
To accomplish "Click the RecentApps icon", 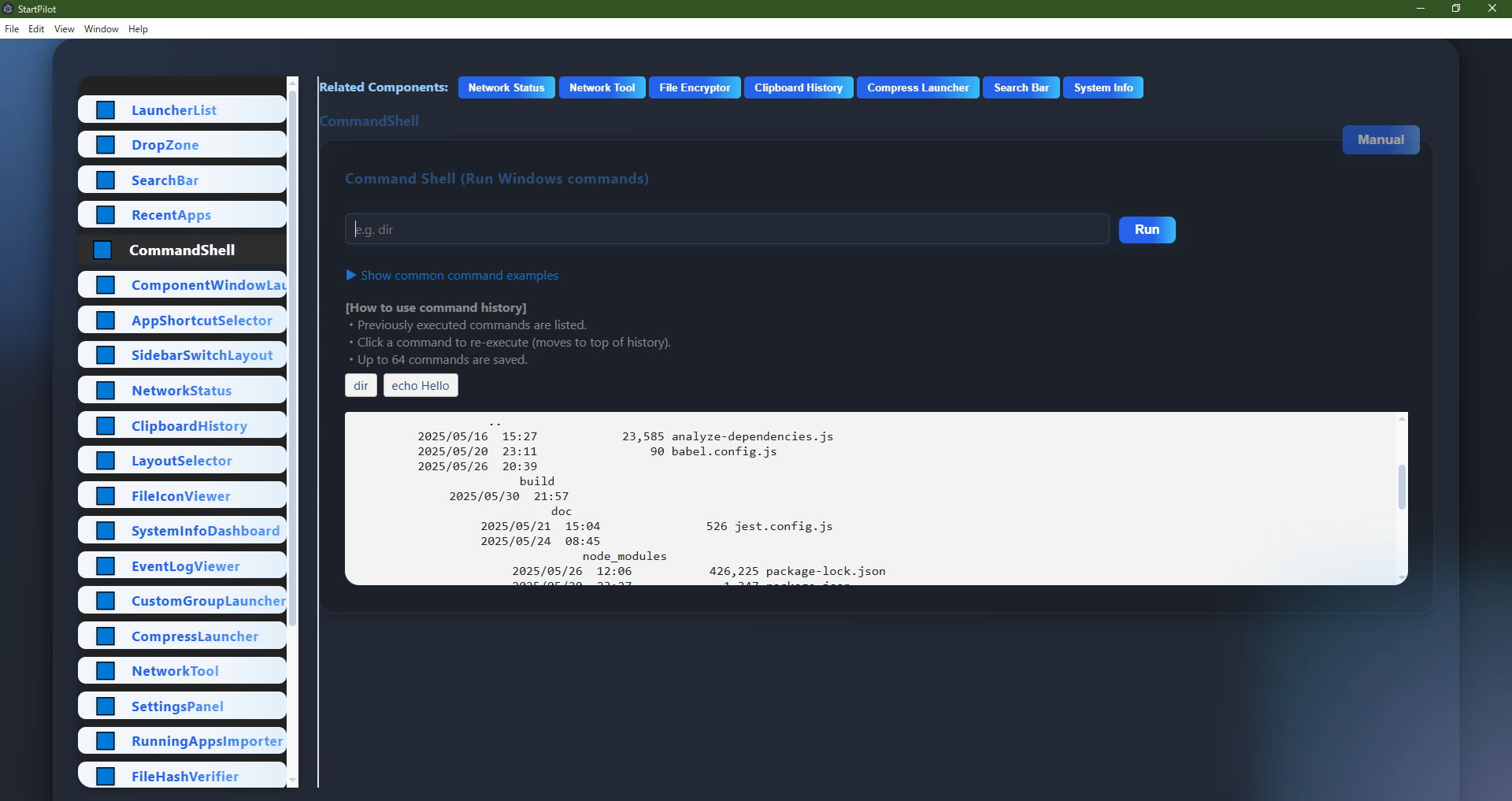I will [x=106, y=214].
